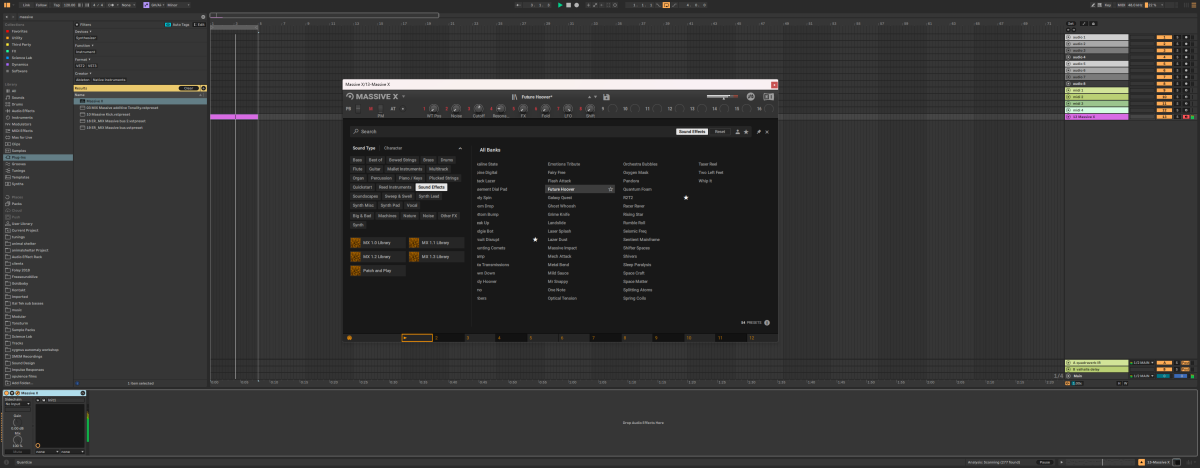Select MX 1.0 Library bank
This screenshot has height=468, width=1200.
click(377, 243)
